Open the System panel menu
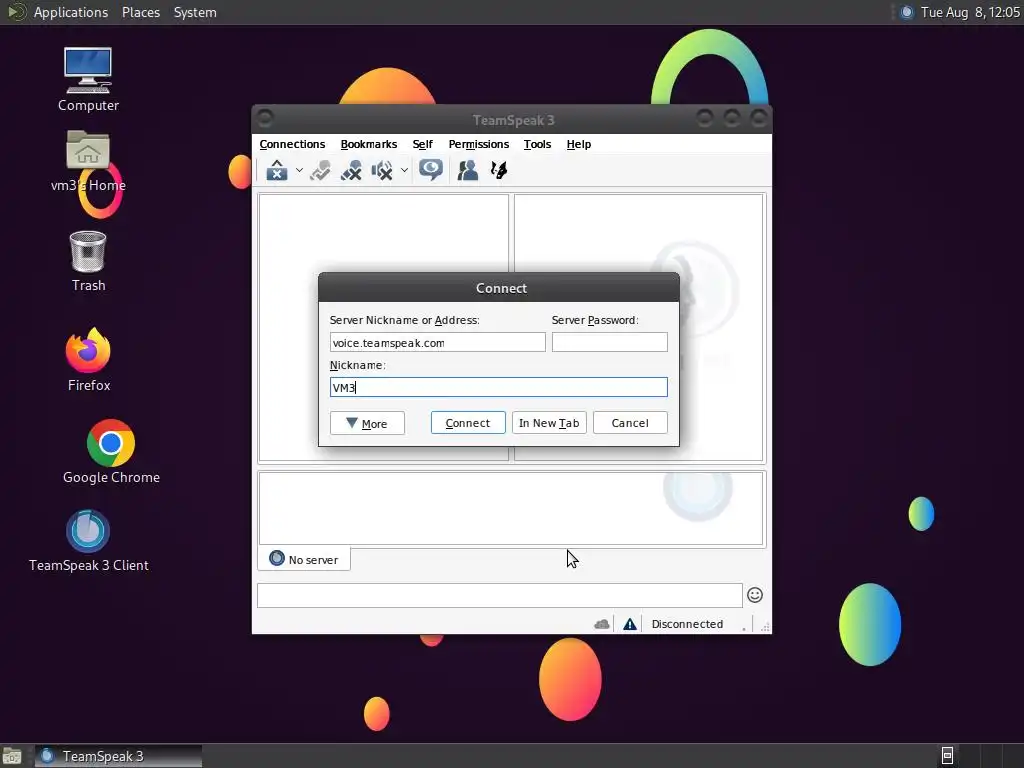This screenshot has height=768, width=1024. coord(195,12)
